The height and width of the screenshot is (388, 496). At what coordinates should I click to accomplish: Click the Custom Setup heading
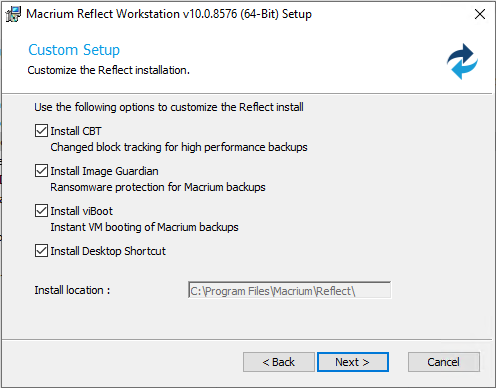click(x=74, y=50)
